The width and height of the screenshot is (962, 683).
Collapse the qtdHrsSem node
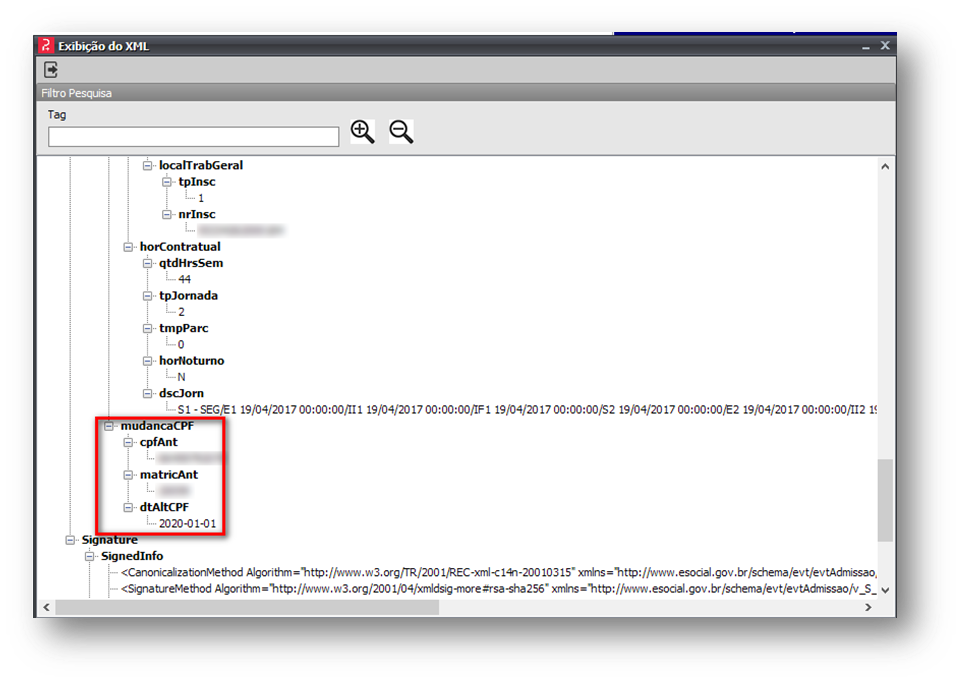pos(147,263)
